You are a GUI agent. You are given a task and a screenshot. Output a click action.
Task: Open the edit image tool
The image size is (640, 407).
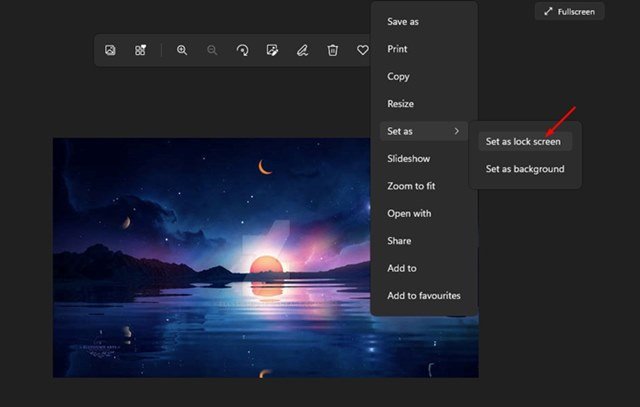tap(272, 50)
